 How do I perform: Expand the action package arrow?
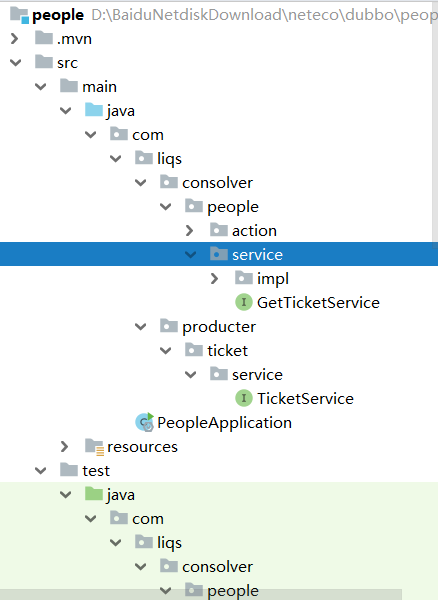pyautogui.click(x=189, y=230)
